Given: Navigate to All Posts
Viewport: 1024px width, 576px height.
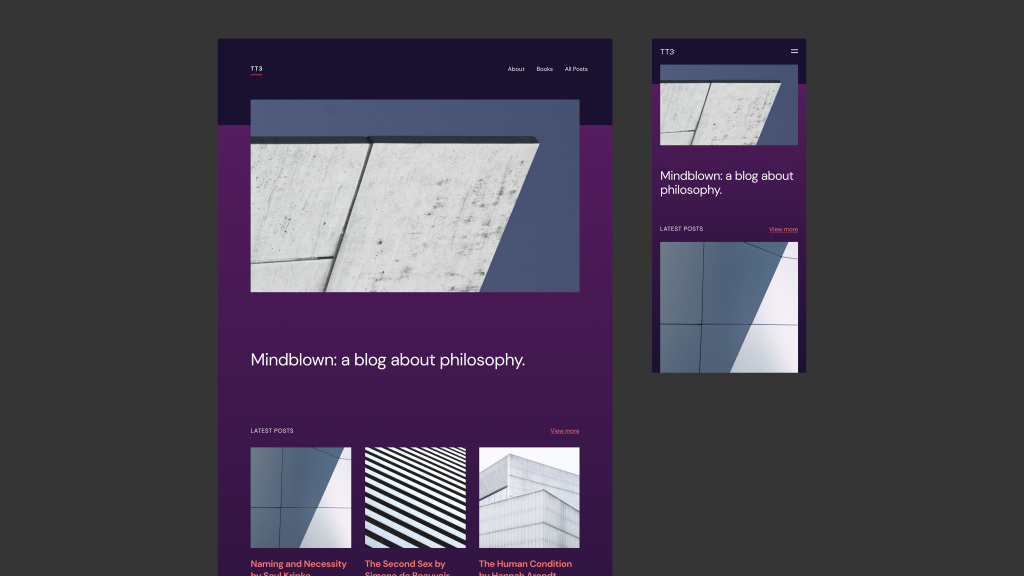Looking at the screenshot, I should click(574, 69).
